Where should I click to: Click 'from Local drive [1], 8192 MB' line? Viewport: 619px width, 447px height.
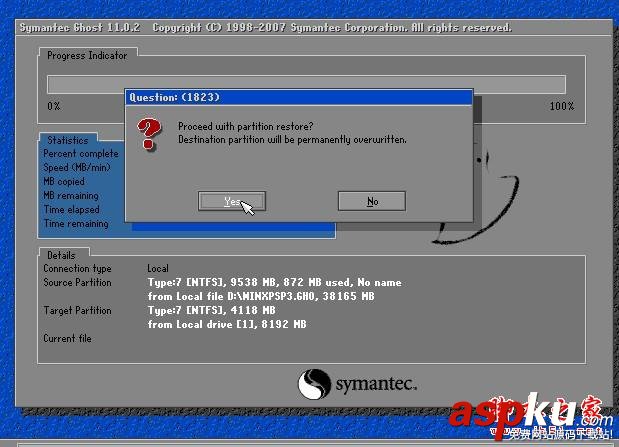[227, 325]
